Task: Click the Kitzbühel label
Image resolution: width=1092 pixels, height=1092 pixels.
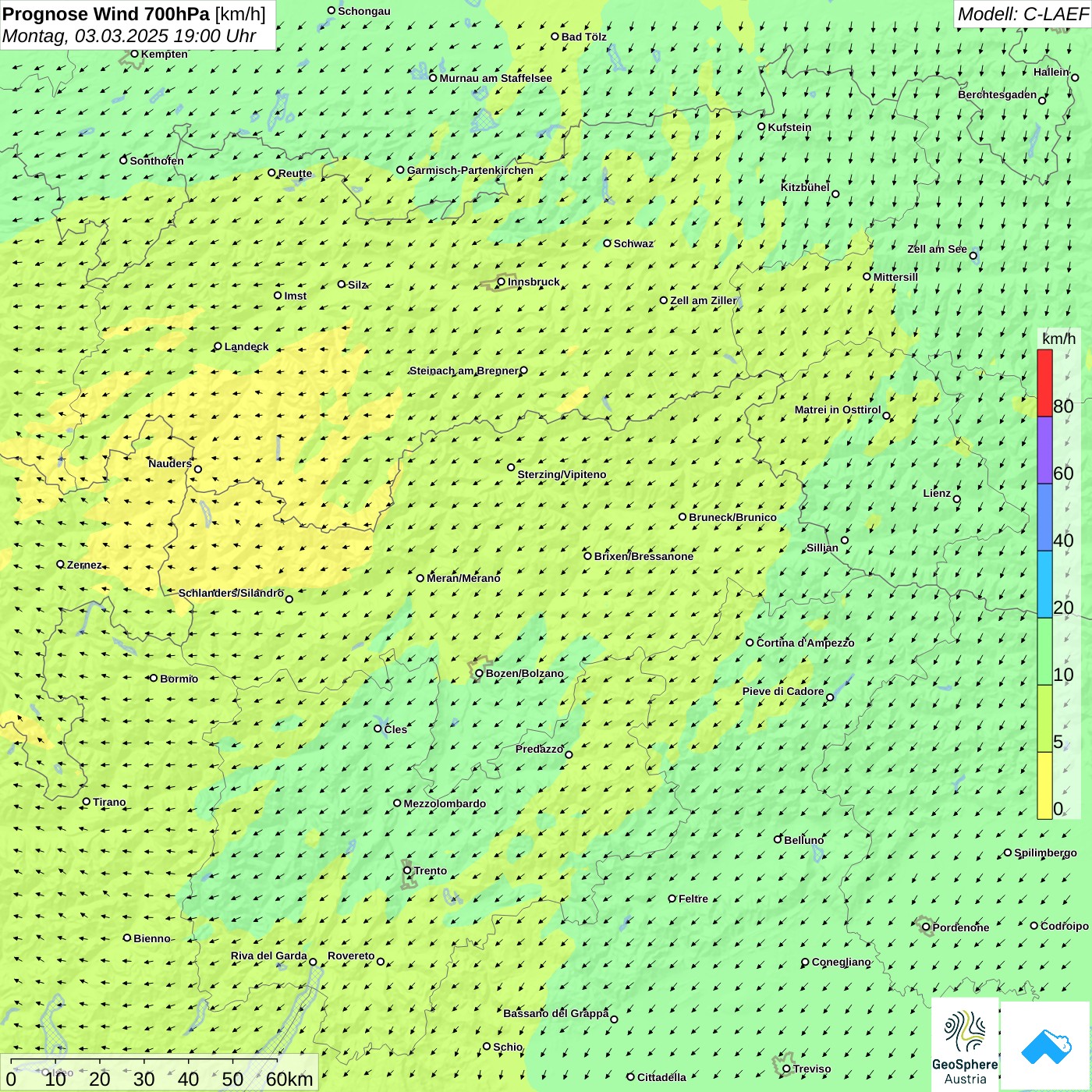Action: tap(805, 187)
